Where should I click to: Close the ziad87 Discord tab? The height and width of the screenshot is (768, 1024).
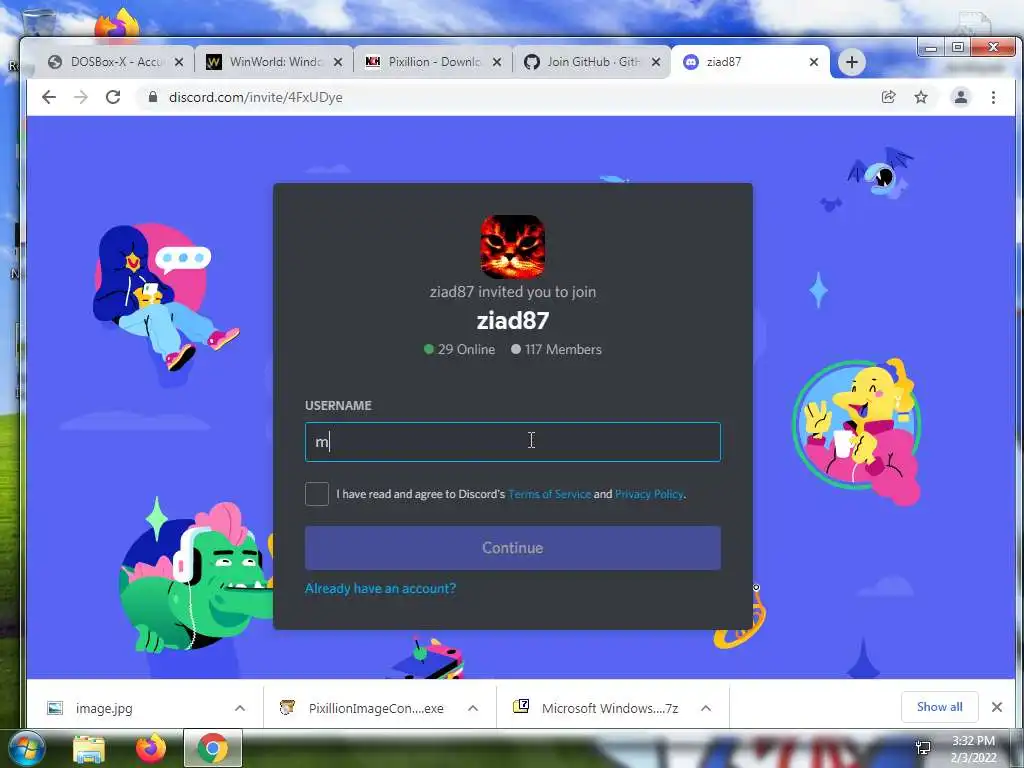coord(814,62)
